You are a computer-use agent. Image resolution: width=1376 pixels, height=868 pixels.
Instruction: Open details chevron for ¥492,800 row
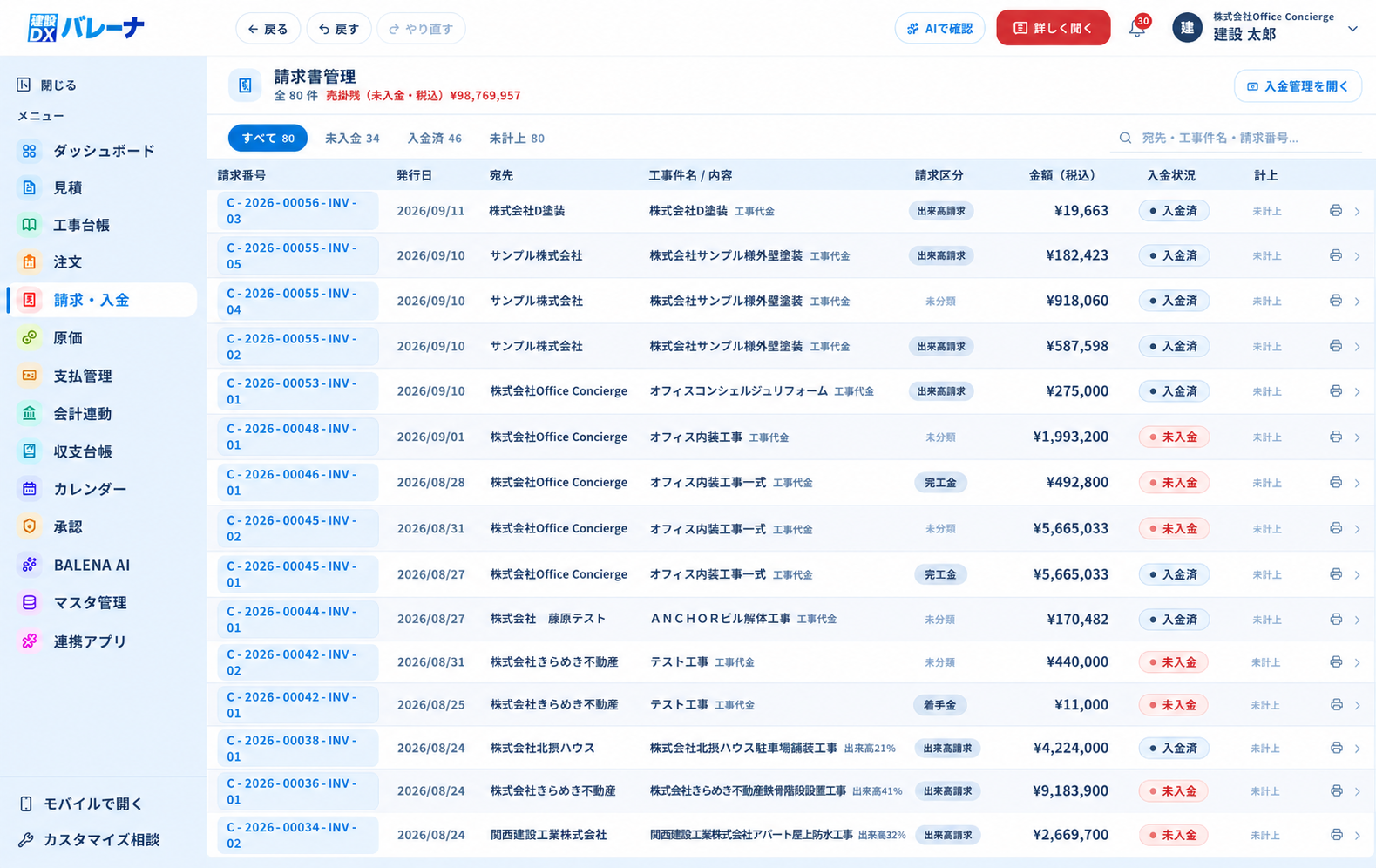pos(1358,483)
